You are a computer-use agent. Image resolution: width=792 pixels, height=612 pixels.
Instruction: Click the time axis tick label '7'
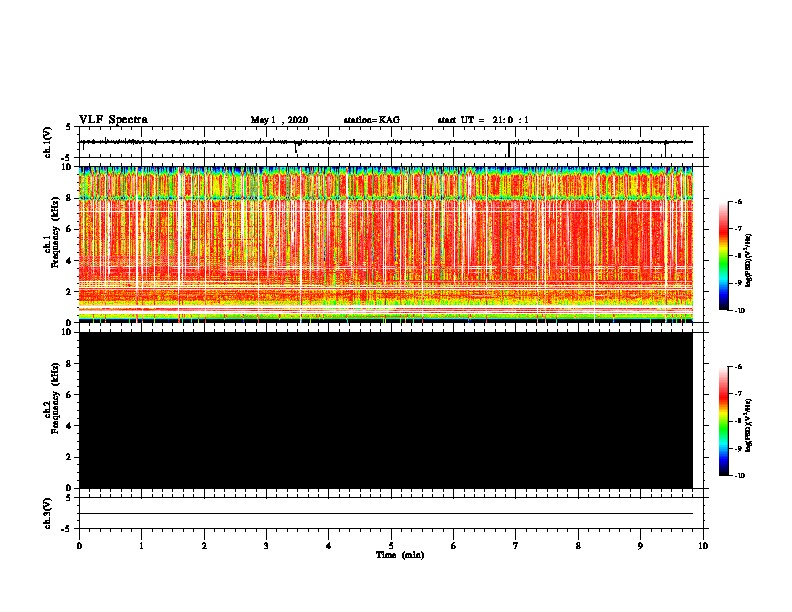[516, 546]
